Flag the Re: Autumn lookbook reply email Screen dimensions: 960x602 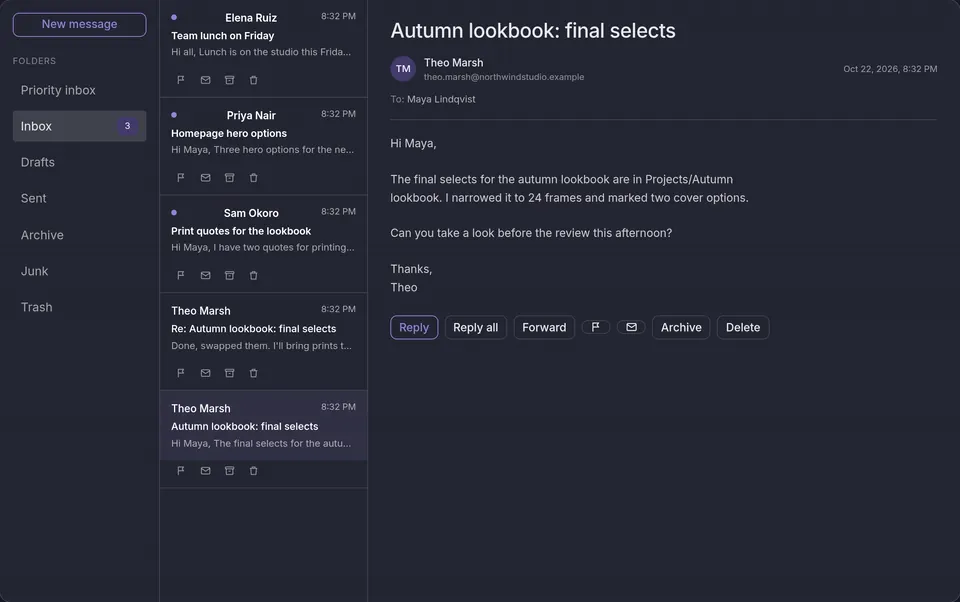181,373
